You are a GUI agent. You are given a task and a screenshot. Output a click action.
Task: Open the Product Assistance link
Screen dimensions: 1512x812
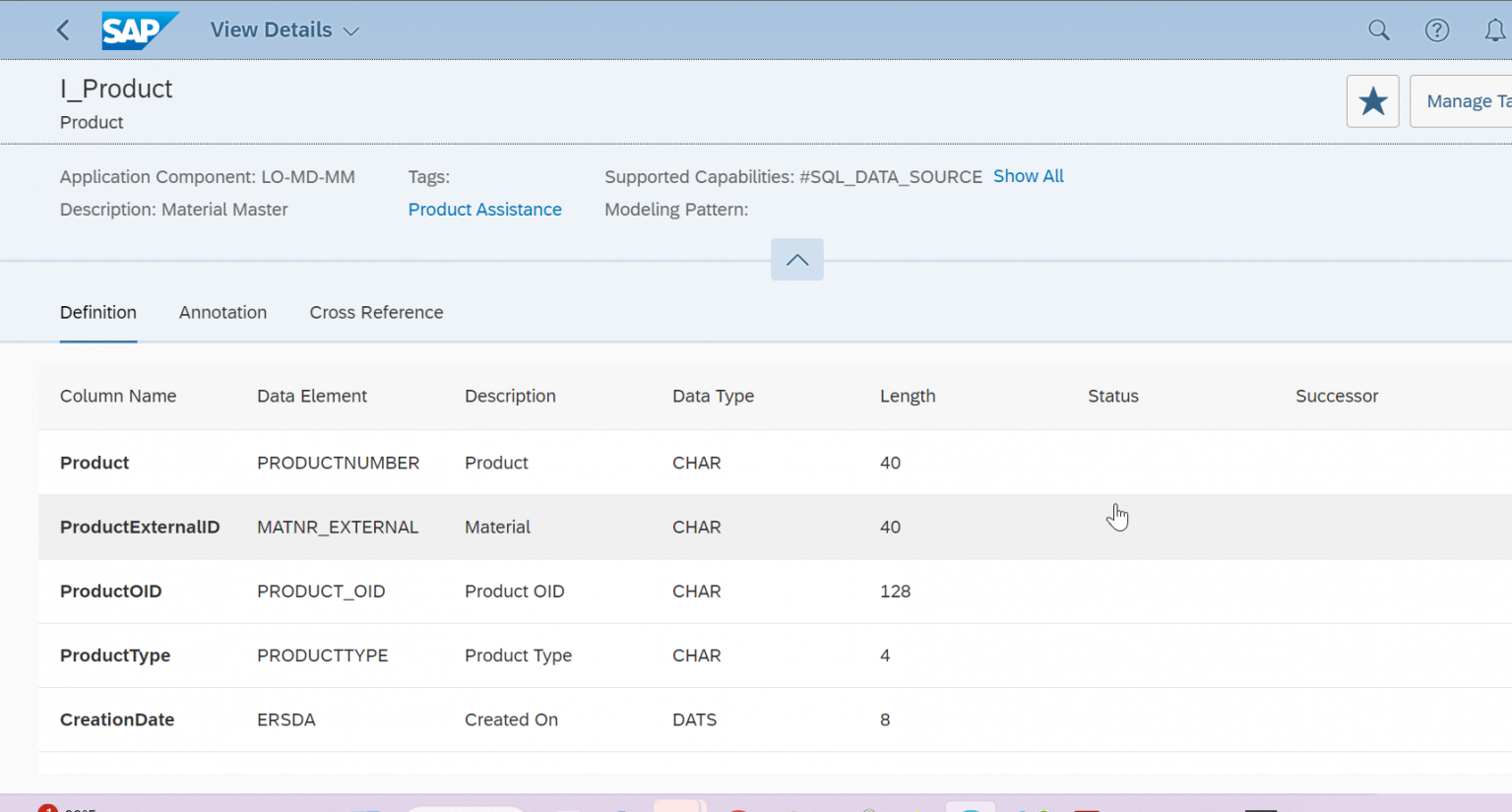coord(484,209)
